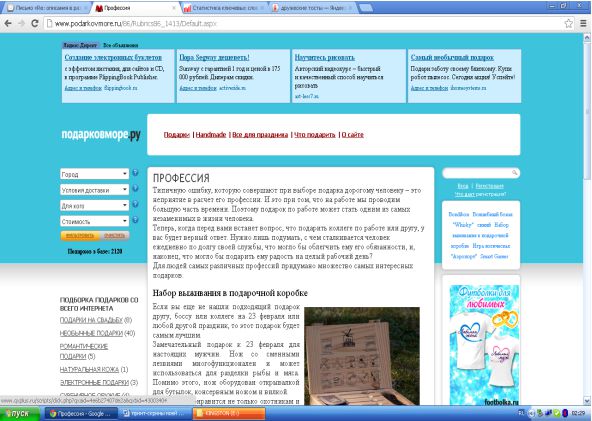The image size is (592, 421).
Task: Go back with the browser Back arrow
Action: click(8, 23)
